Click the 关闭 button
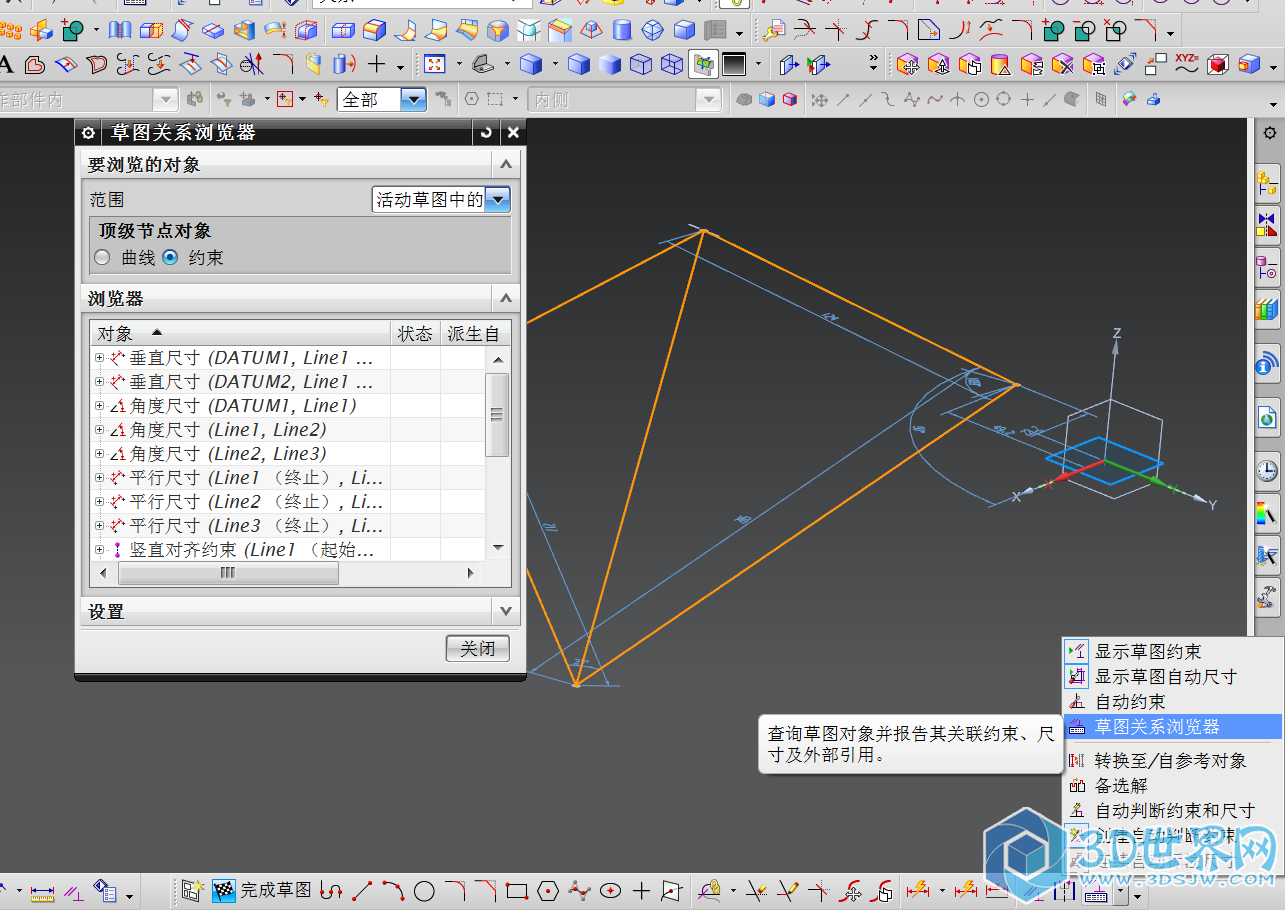 [478, 648]
